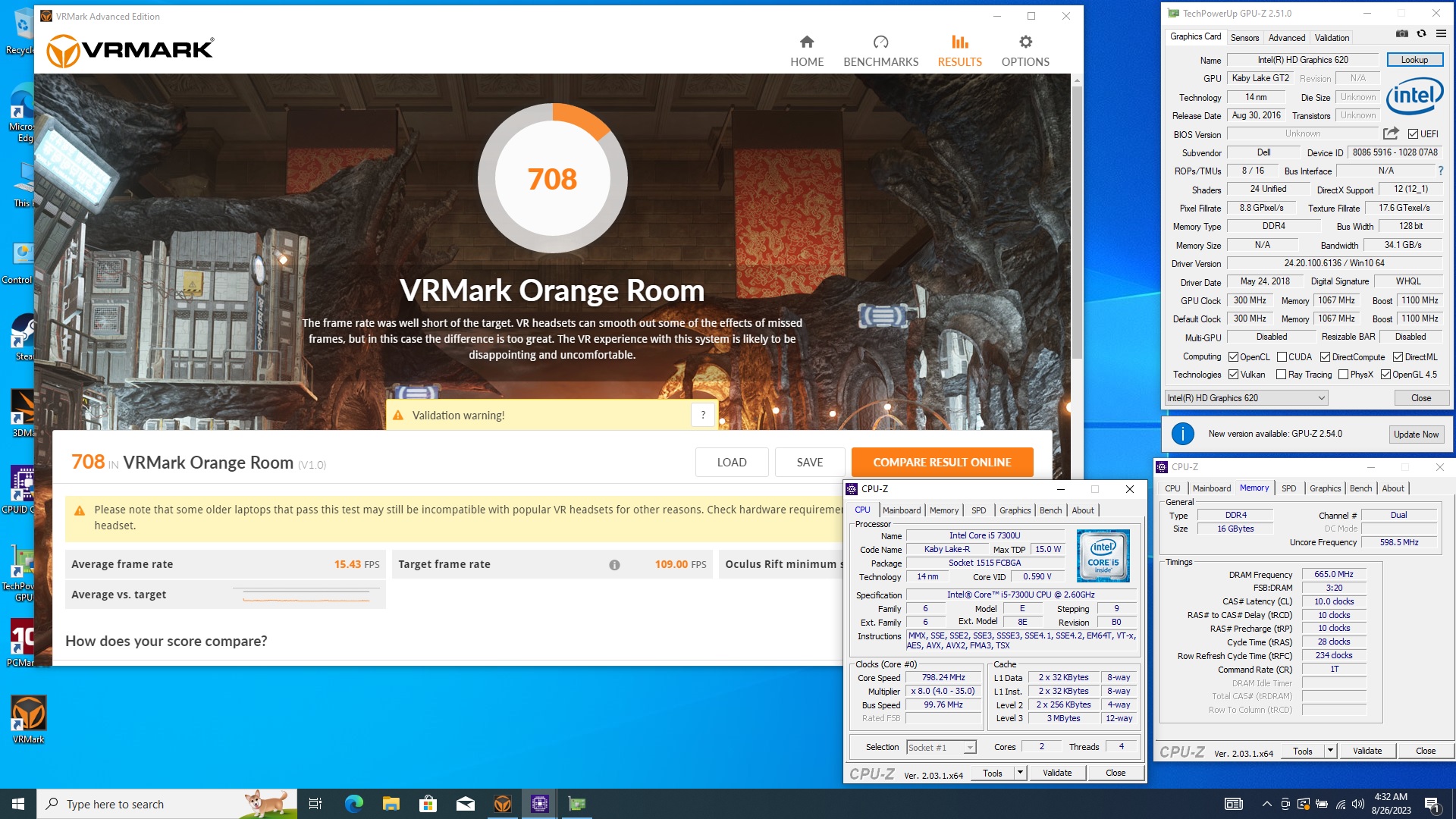This screenshot has width=1456, height=819.
Task: Open VRMark RESULTS chart icon
Action: [x=959, y=42]
